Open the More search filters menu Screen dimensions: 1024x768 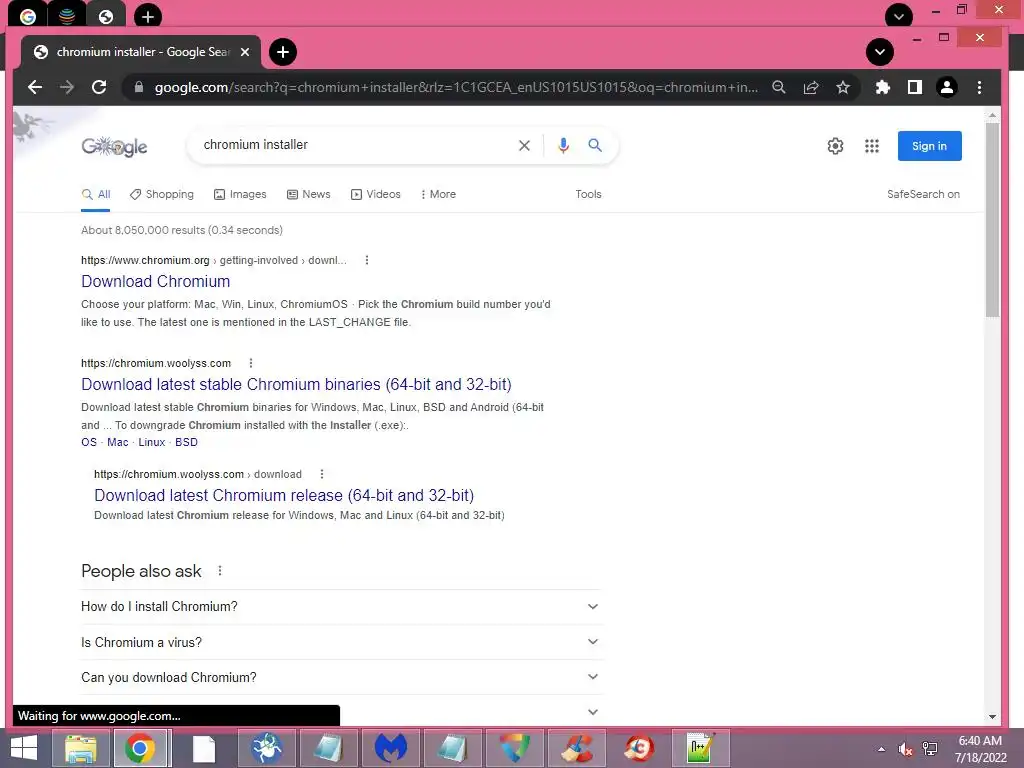[438, 194]
